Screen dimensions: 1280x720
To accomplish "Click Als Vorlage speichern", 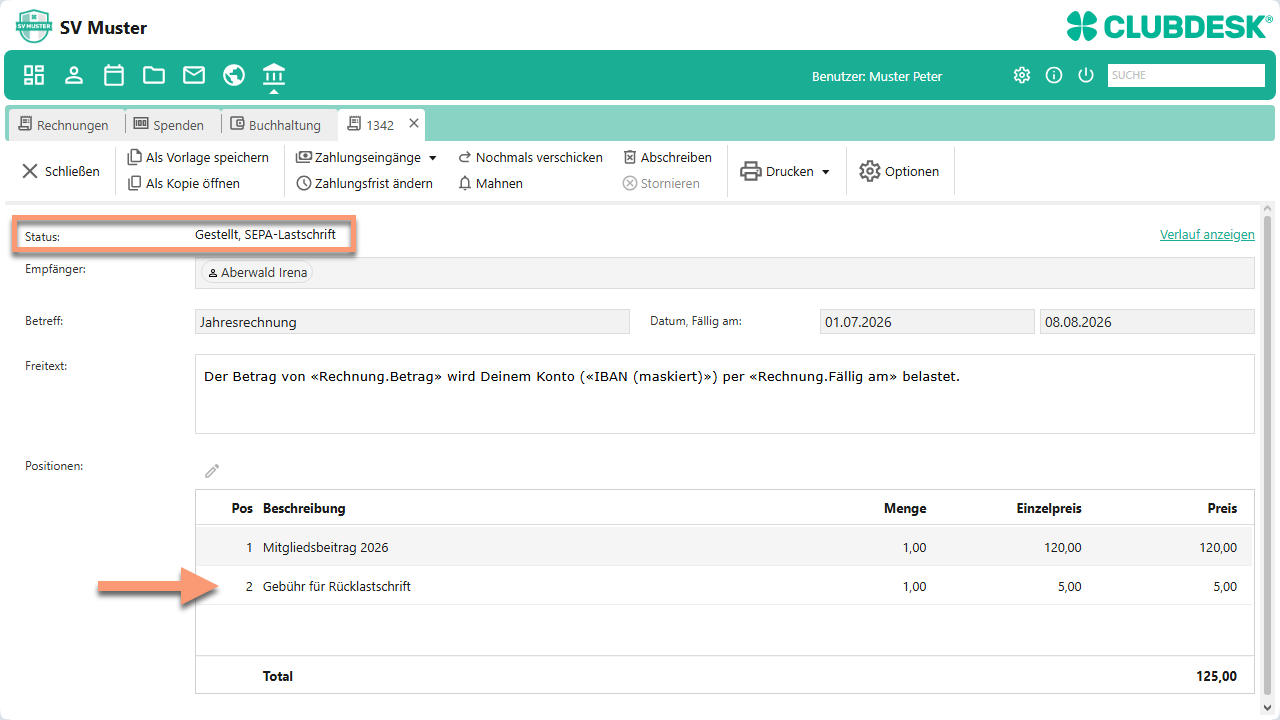I will point(198,157).
